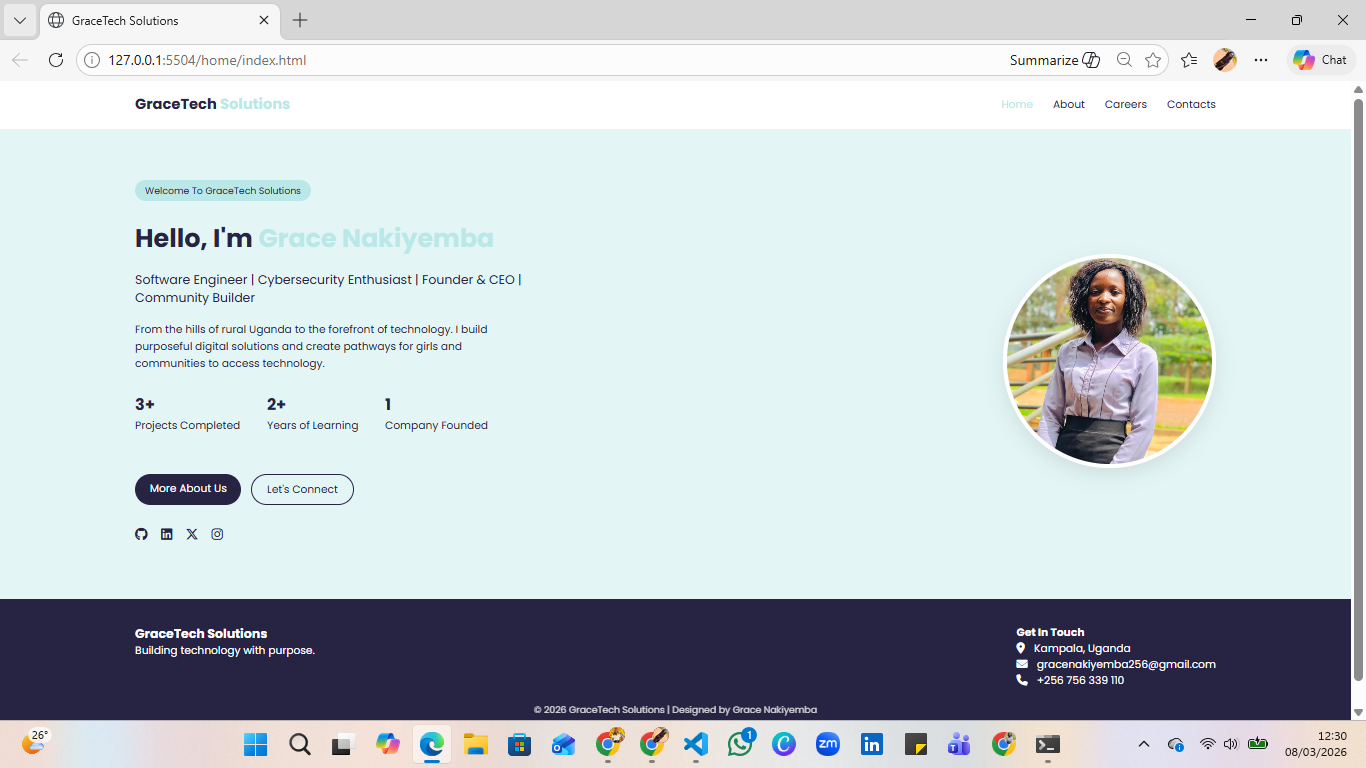Open the Instagram social icon link
This screenshot has height=768, width=1366.
pyautogui.click(x=217, y=534)
